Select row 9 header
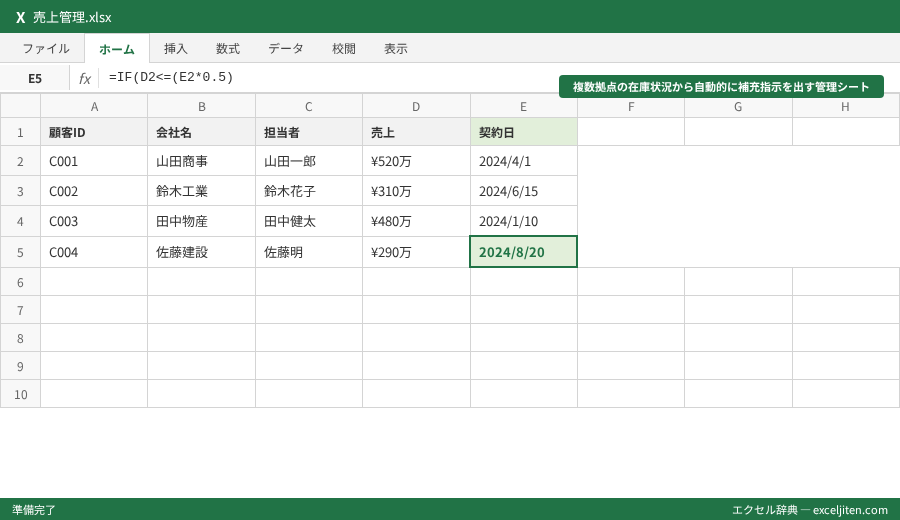This screenshot has height=520, width=900. tap(20, 366)
